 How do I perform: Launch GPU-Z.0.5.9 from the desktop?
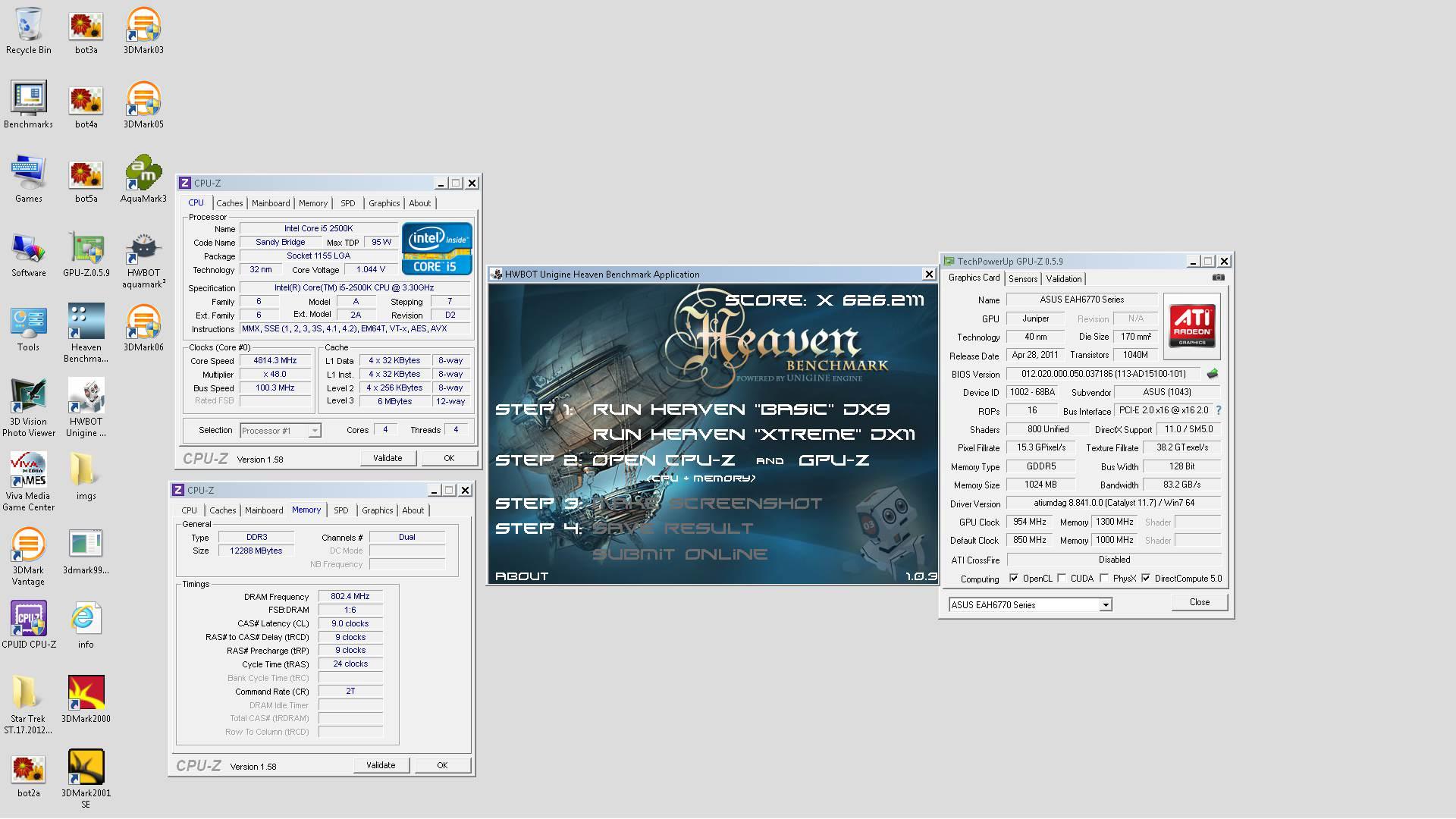click(x=86, y=254)
